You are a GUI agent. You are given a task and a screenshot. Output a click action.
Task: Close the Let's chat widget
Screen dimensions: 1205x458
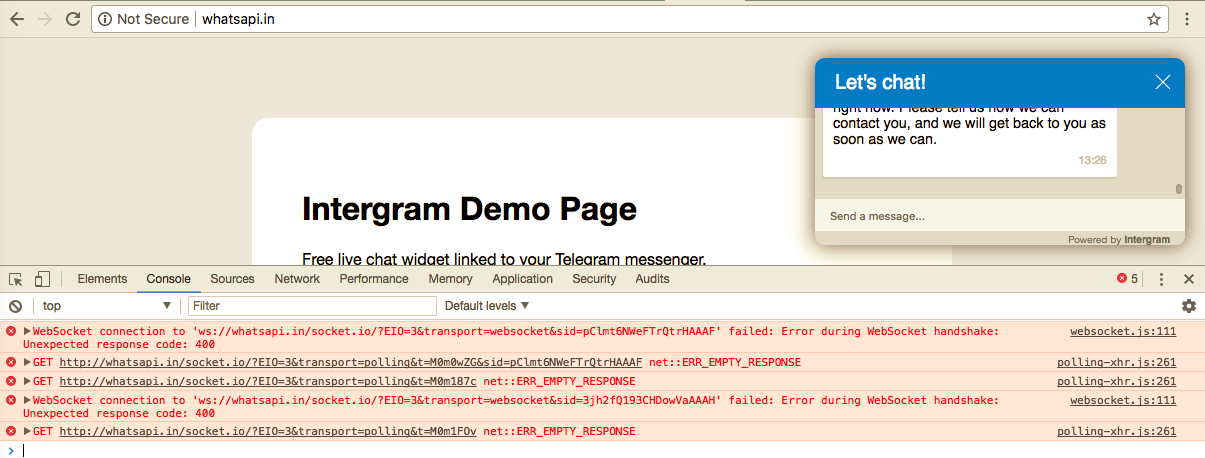pos(1162,82)
